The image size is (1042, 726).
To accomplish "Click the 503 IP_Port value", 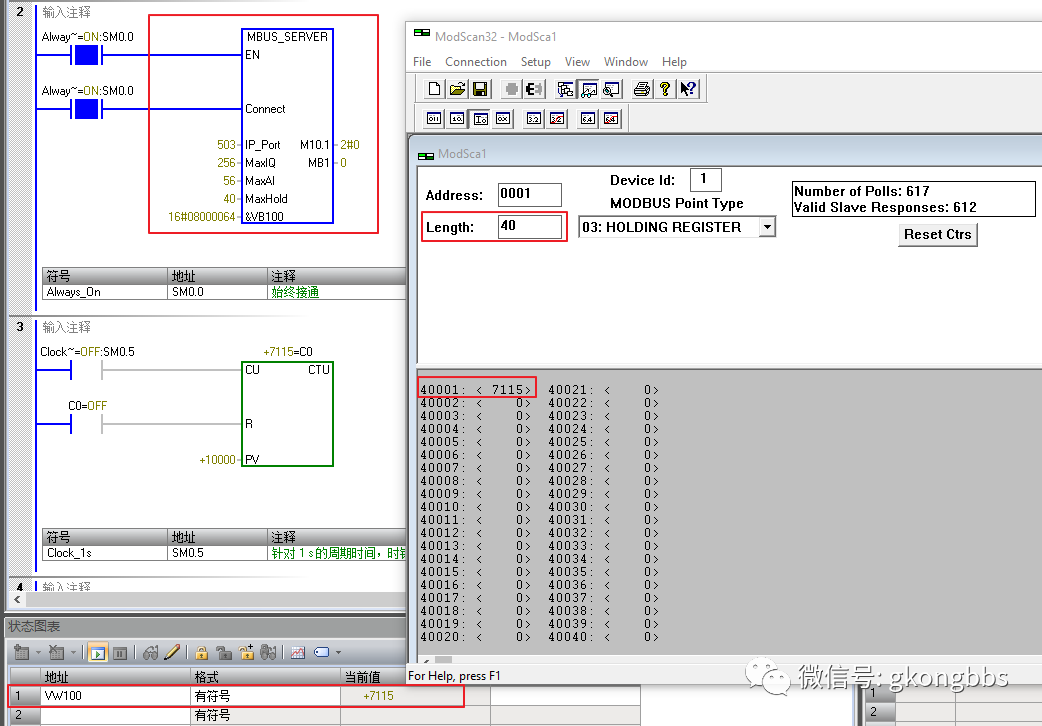I will click(x=226, y=145).
